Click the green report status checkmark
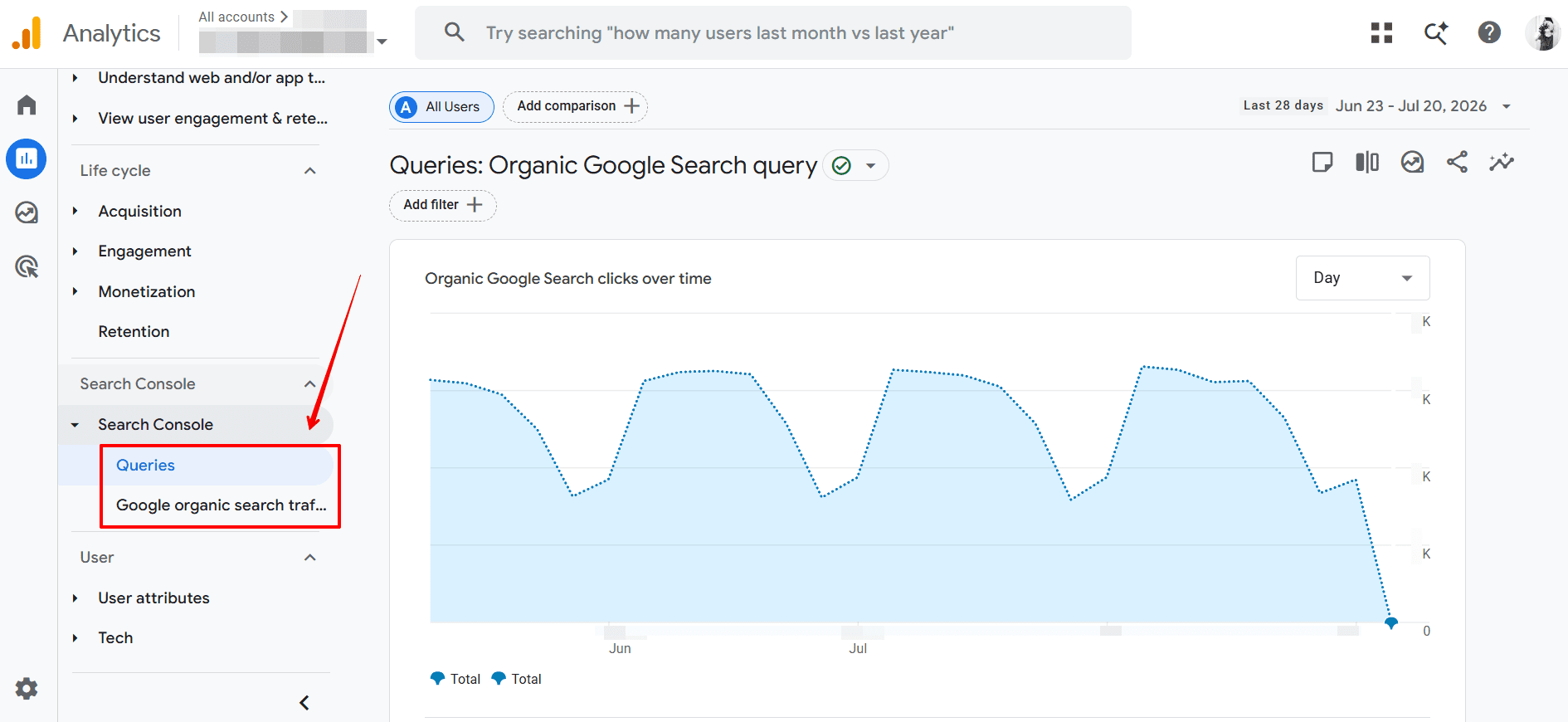 (x=841, y=166)
